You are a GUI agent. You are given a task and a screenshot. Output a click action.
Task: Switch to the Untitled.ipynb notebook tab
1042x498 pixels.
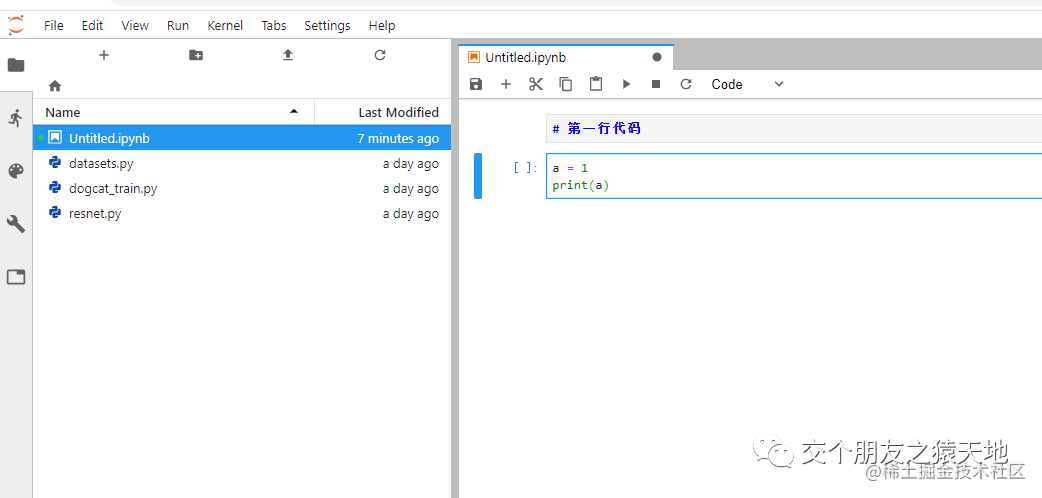pos(566,58)
